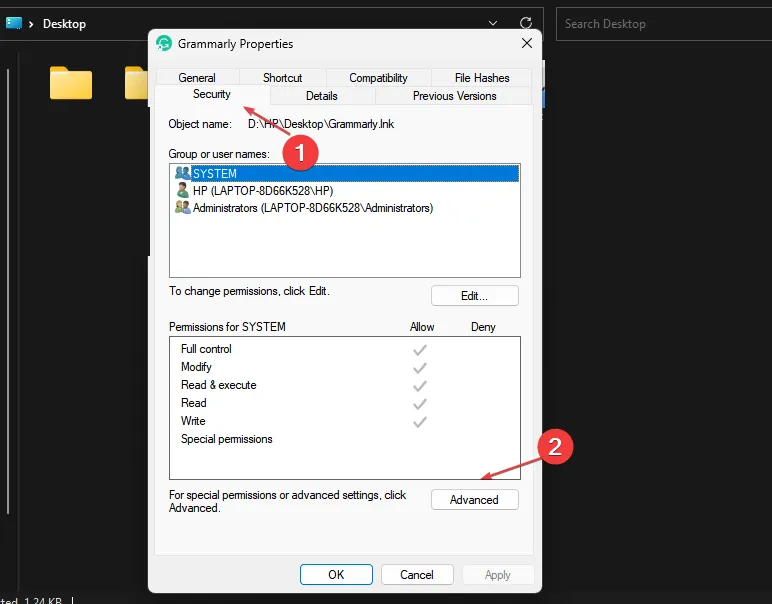Confirm with the OK button

(336, 574)
